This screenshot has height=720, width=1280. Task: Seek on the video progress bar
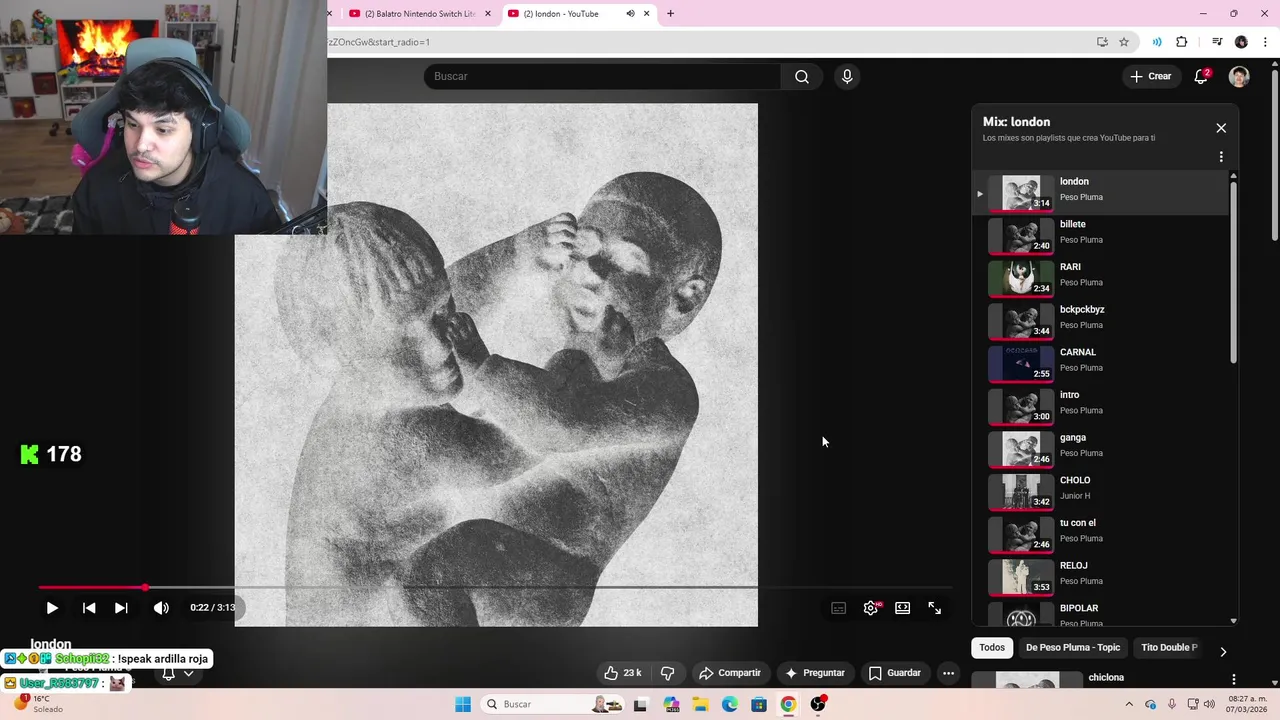pos(495,587)
